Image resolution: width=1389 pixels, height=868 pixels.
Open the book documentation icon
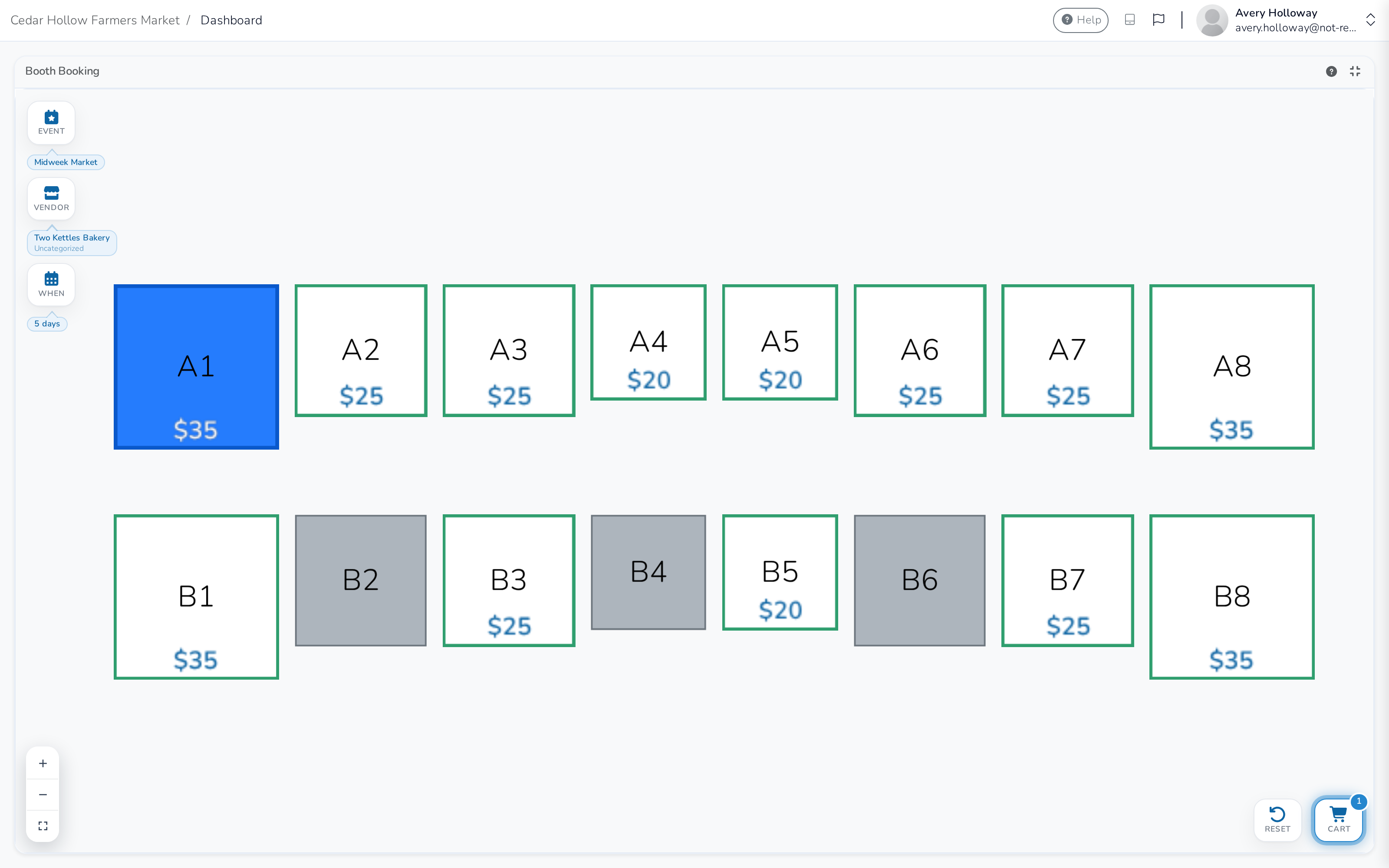[x=1129, y=20]
